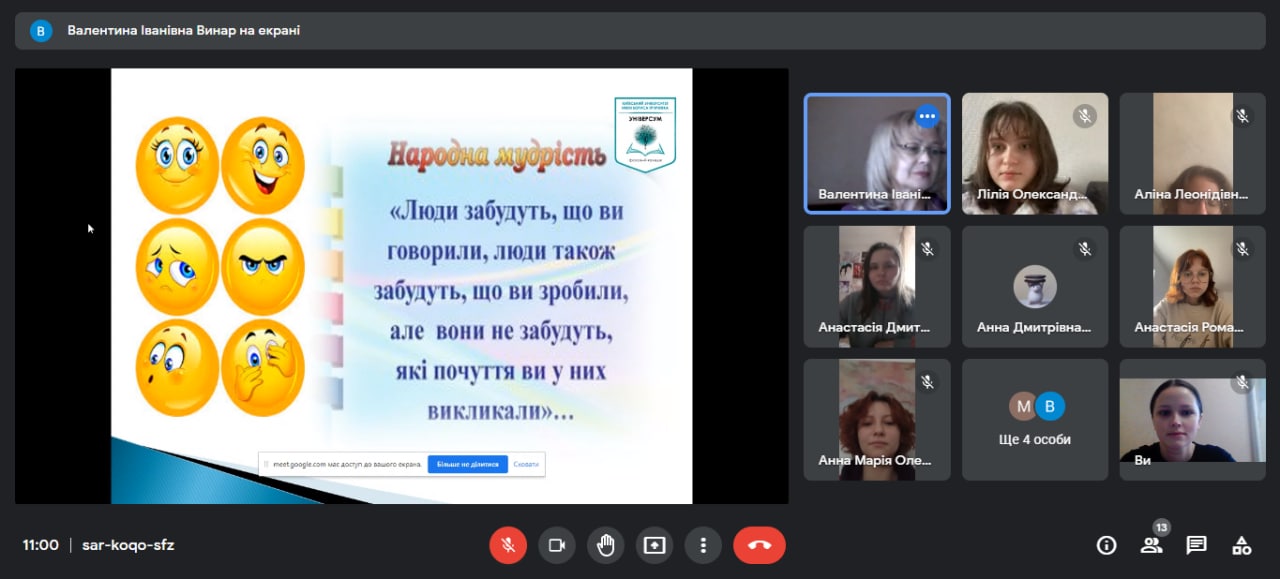Select Анна Марія Оле video tile

[x=877, y=420]
